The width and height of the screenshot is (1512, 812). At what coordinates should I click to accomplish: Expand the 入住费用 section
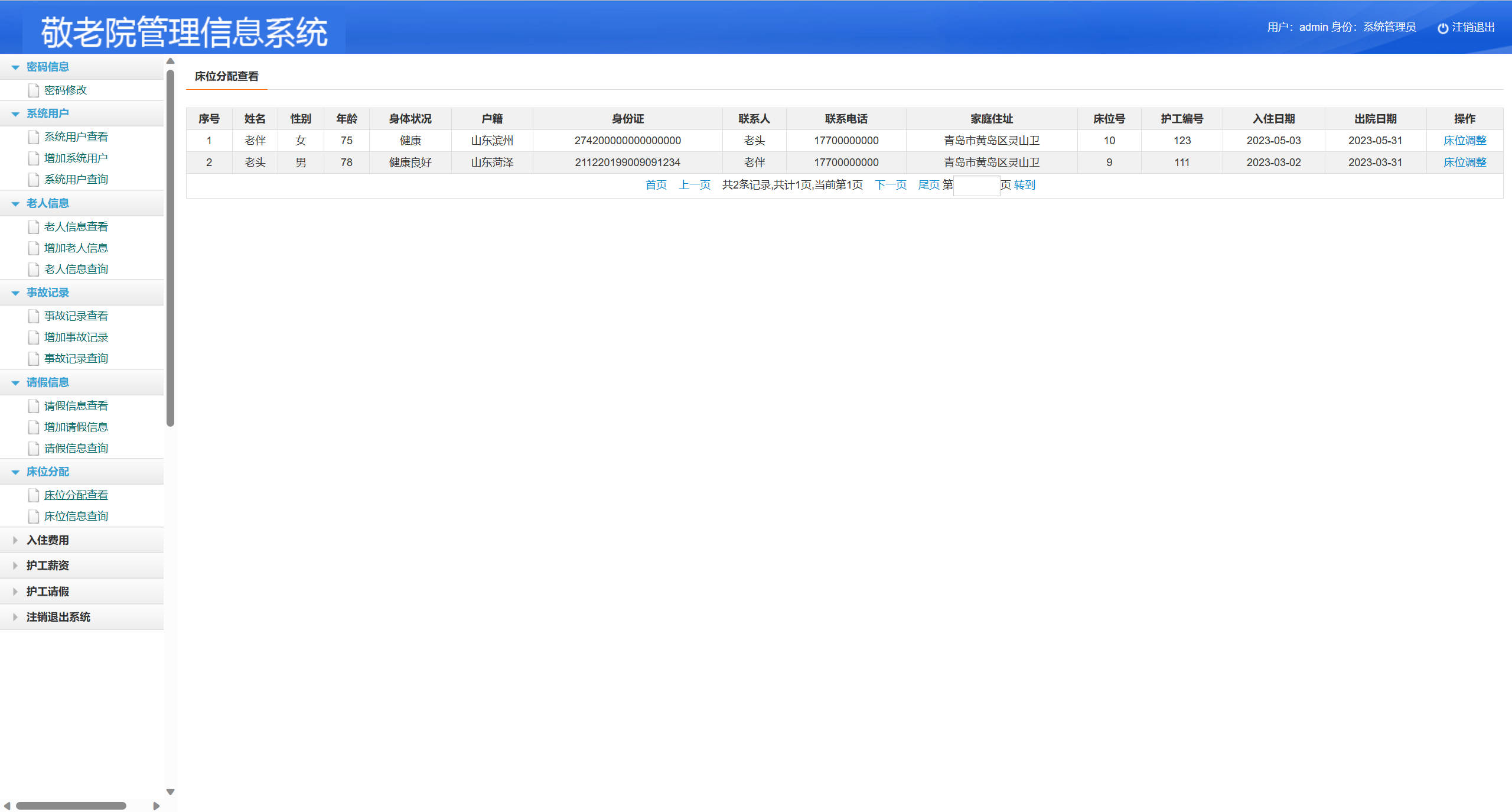coord(15,540)
